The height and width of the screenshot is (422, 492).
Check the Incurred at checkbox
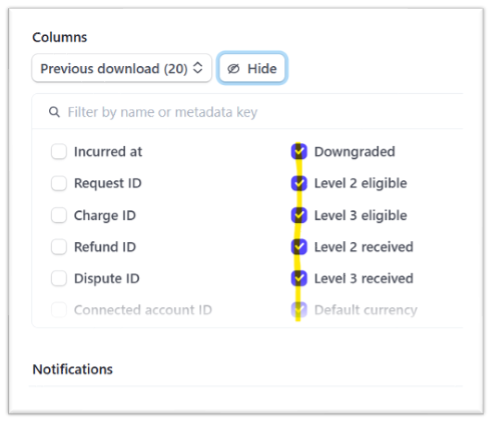tap(59, 152)
